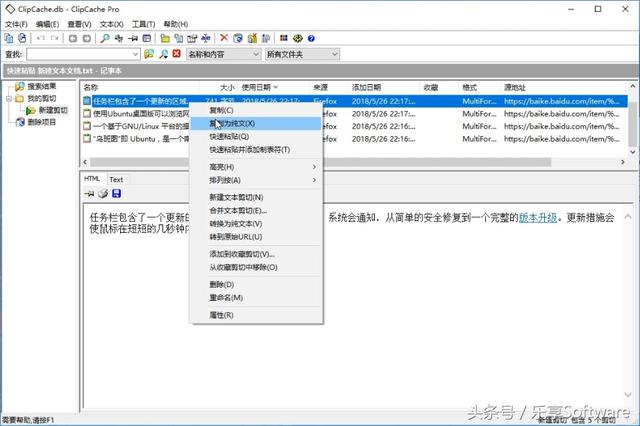Select 搜索结果 in the folder tree
The image size is (640, 426).
[x=42, y=86]
